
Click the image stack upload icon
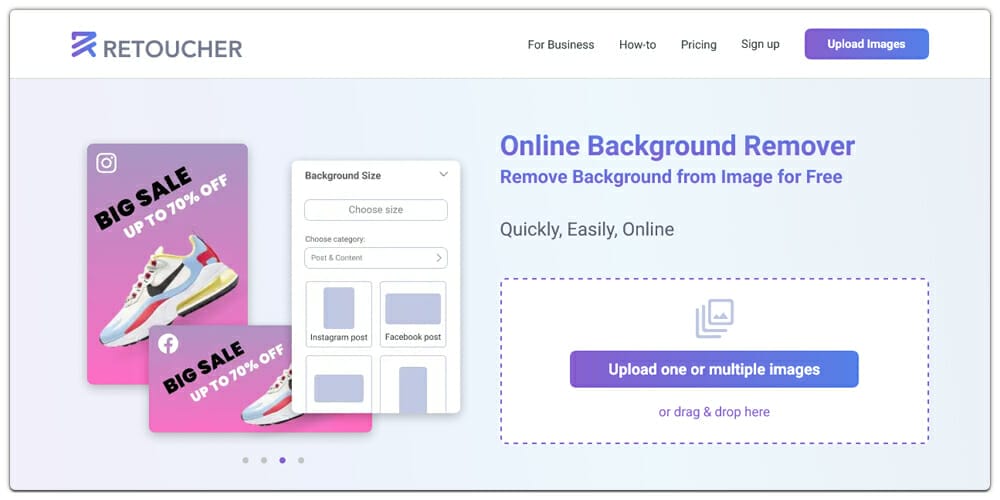[x=715, y=318]
